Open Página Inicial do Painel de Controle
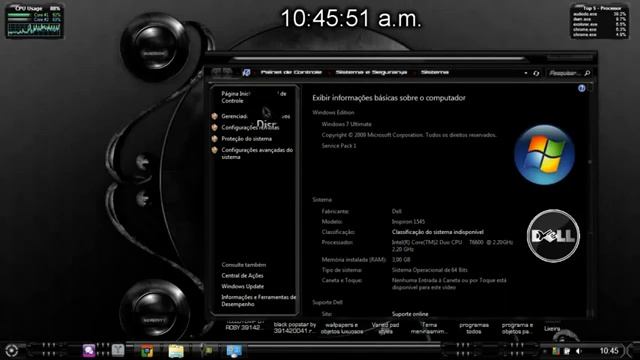Image resolution: width=640 pixels, height=360 pixels. [x=253, y=97]
